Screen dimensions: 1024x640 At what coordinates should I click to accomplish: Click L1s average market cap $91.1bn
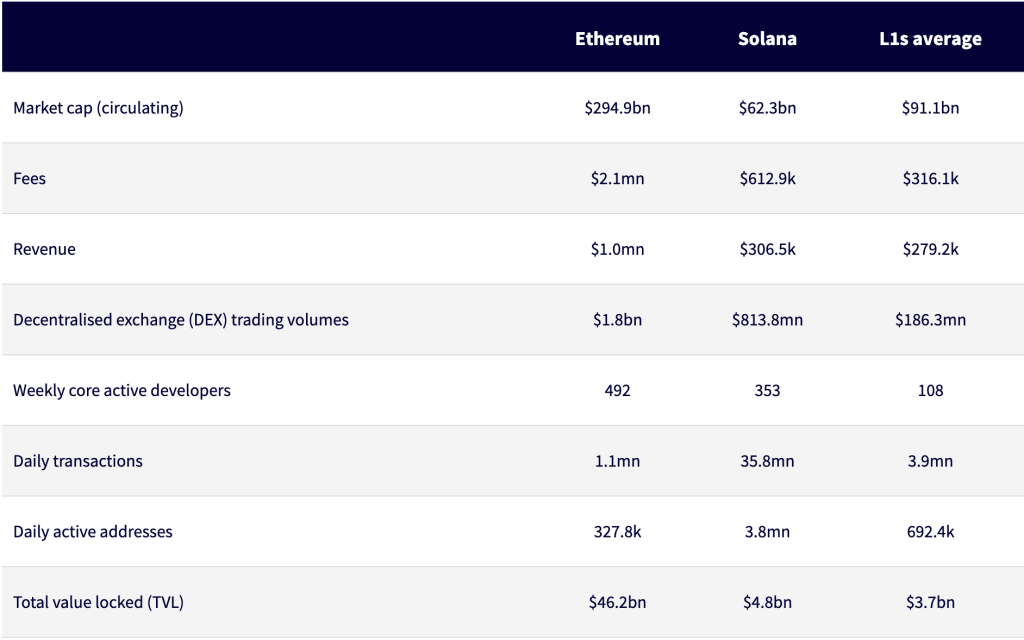point(931,108)
